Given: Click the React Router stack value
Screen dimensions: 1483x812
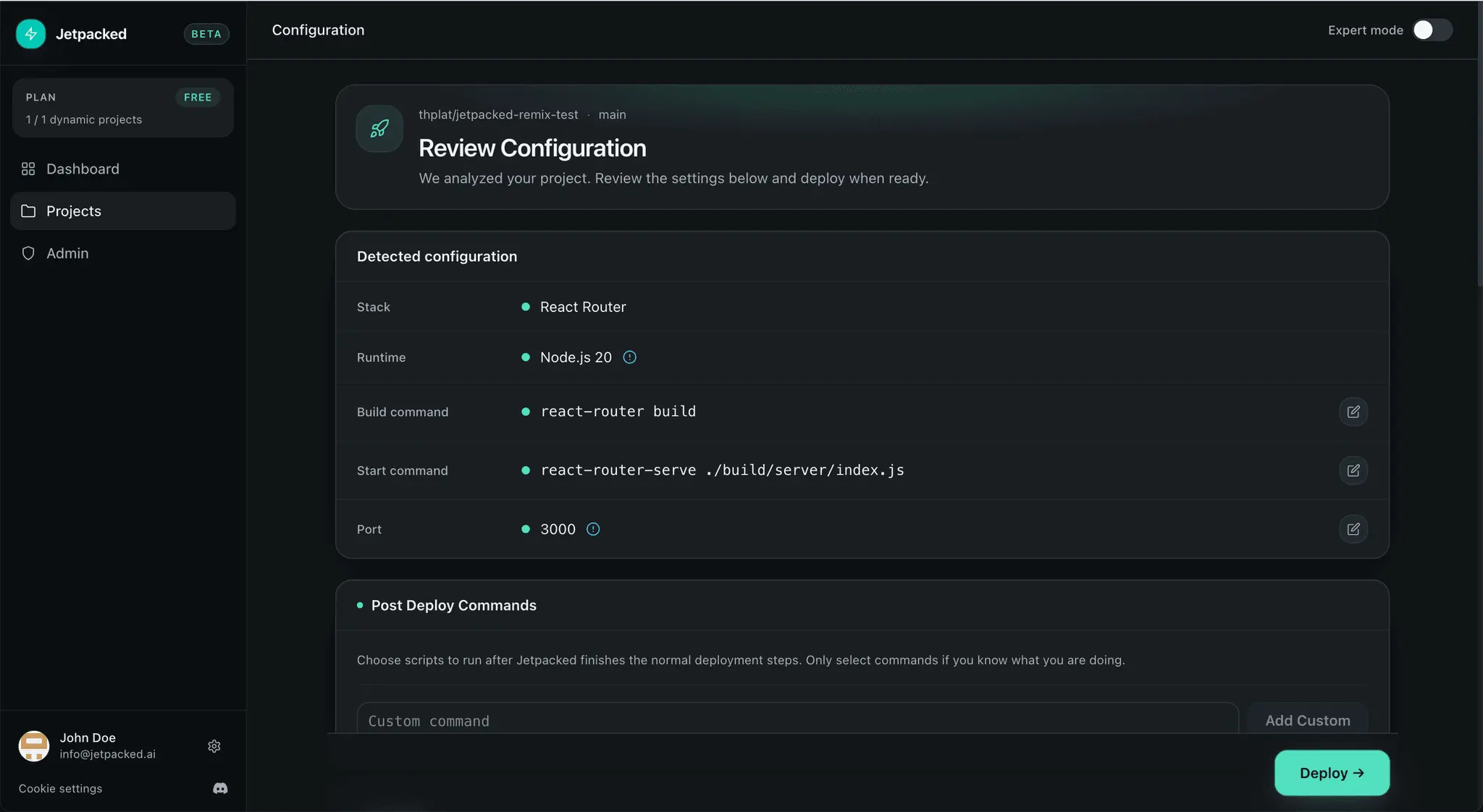Looking at the screenshot, I should [x=583, y=307].
